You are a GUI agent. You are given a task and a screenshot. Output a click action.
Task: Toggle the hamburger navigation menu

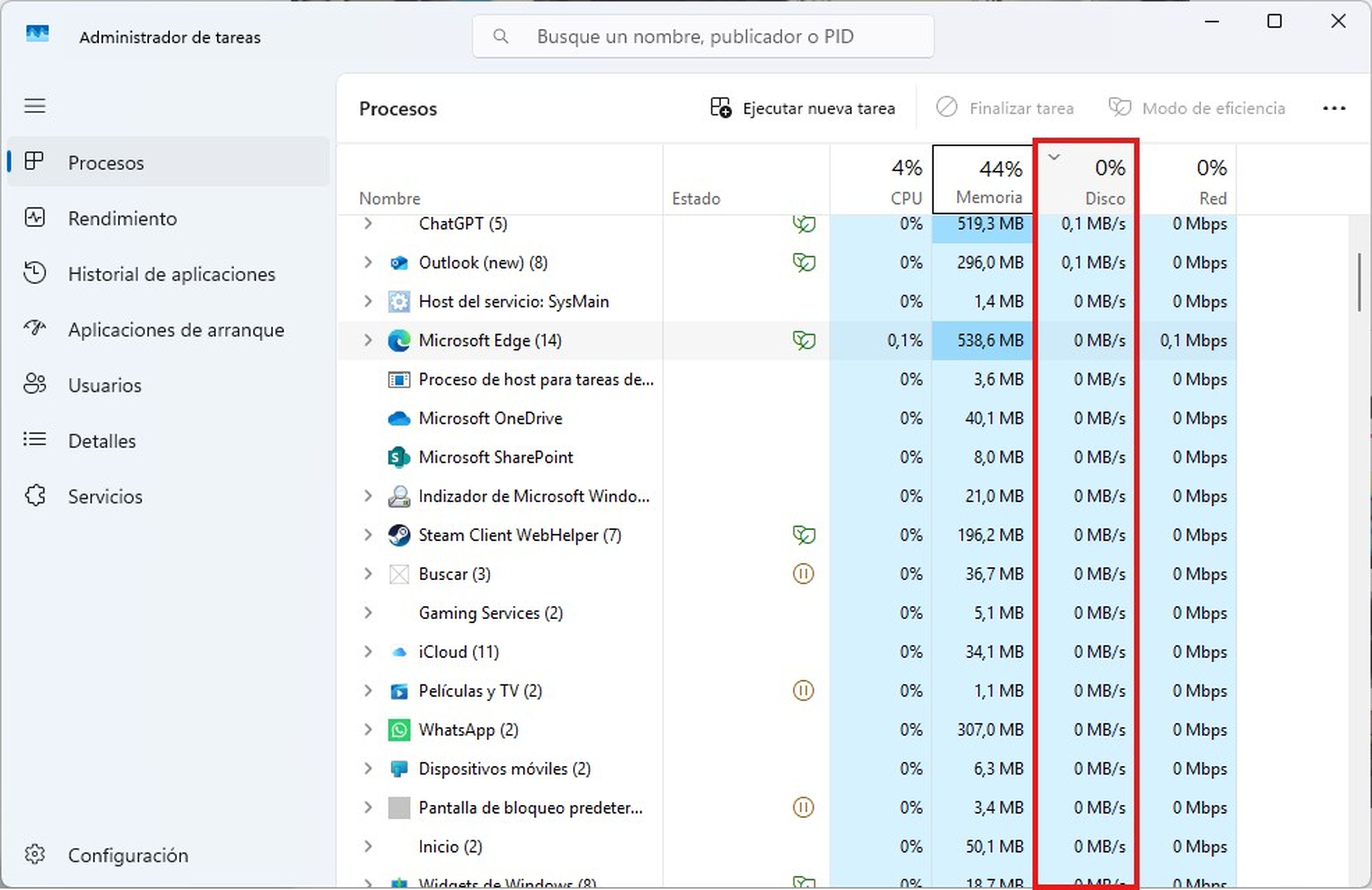click(x=35, y=106)
